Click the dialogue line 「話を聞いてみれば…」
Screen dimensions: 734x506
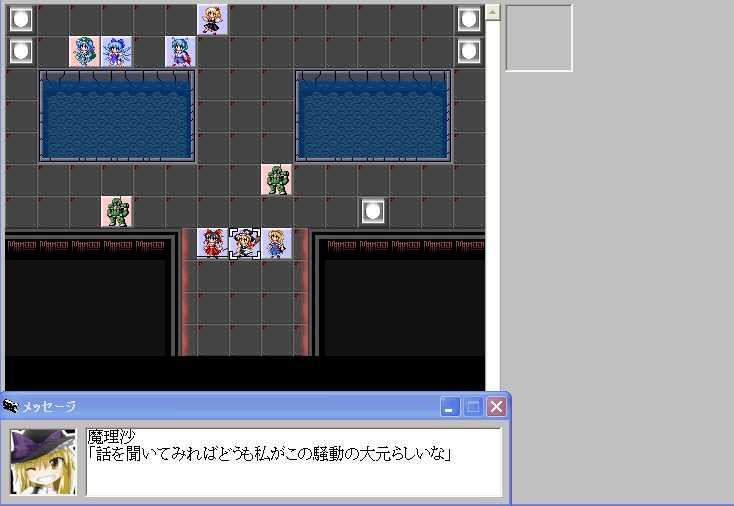pyautogui.click(x=270, y=454)
